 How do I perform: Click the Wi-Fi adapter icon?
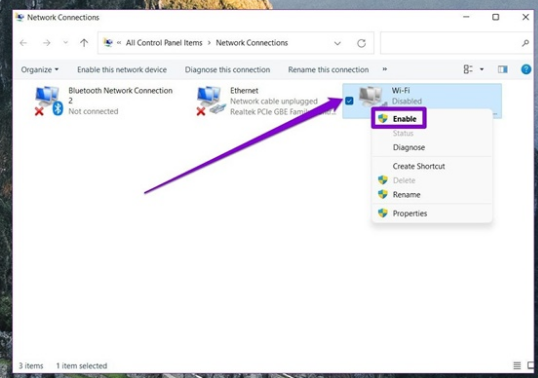coord(373,97)
